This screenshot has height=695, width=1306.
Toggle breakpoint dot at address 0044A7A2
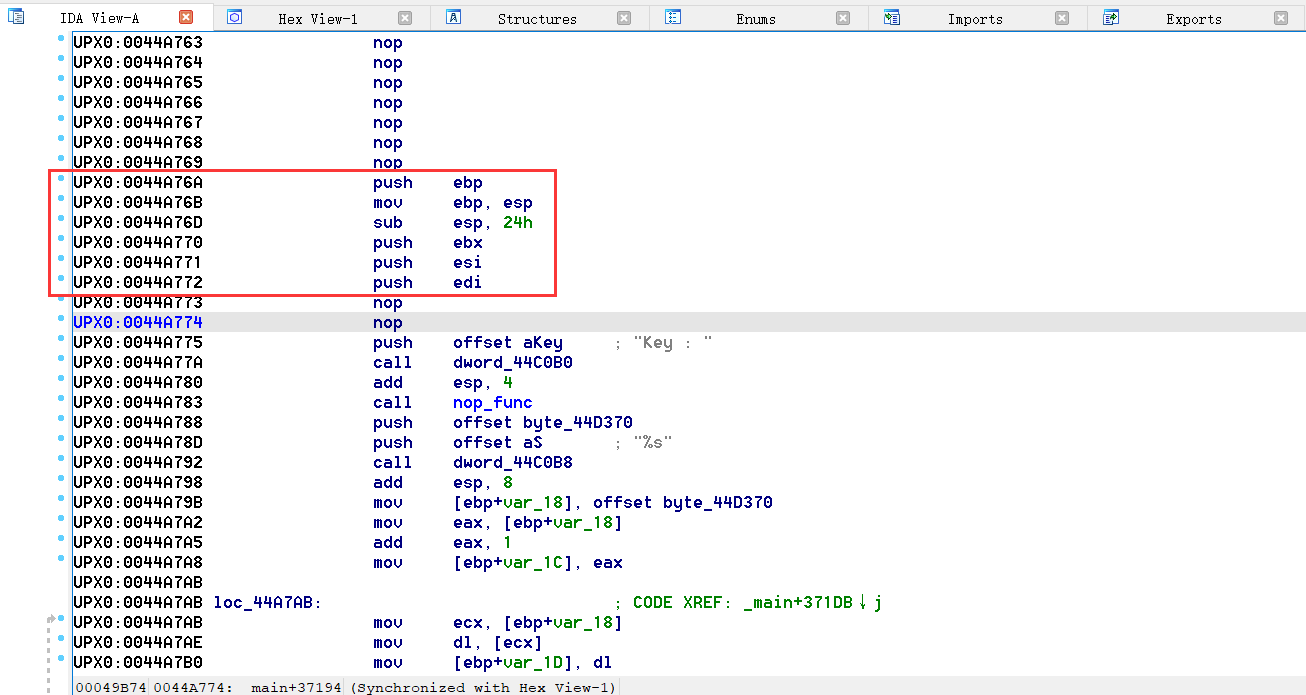pyautogui.click(x=61, y=520)
